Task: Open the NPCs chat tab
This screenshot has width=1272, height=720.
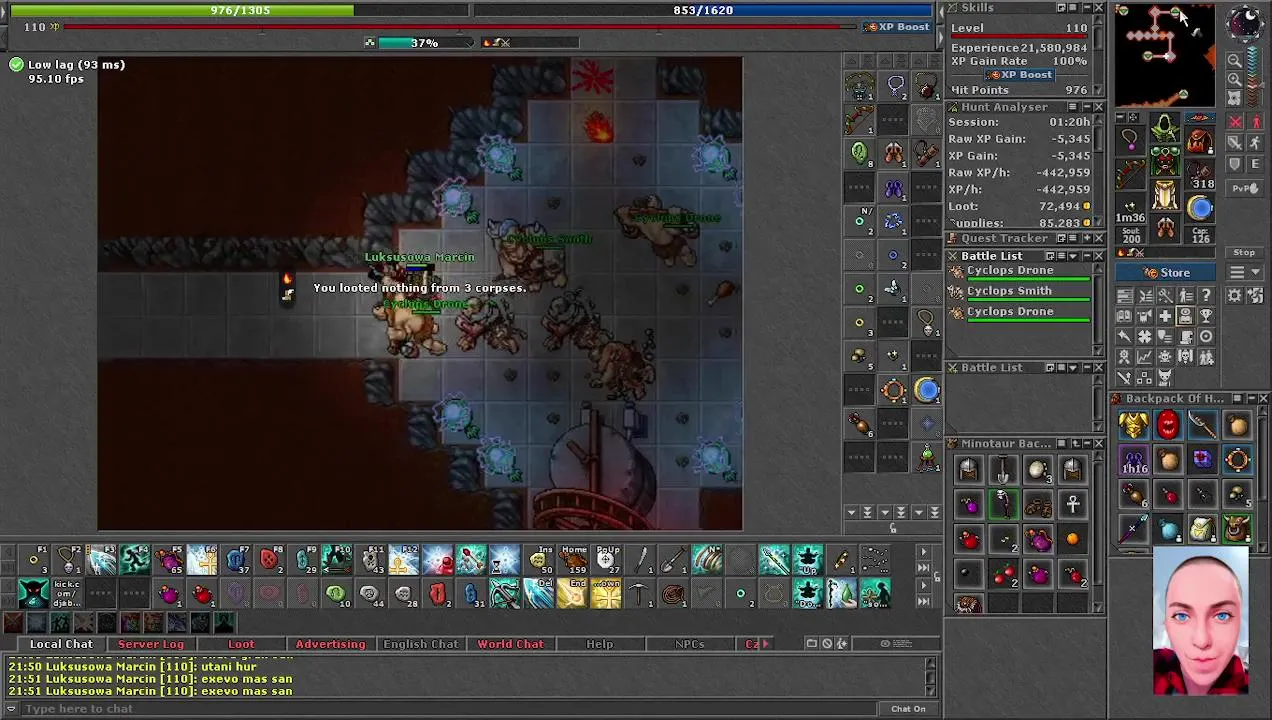Action: [x=689, y=644]
